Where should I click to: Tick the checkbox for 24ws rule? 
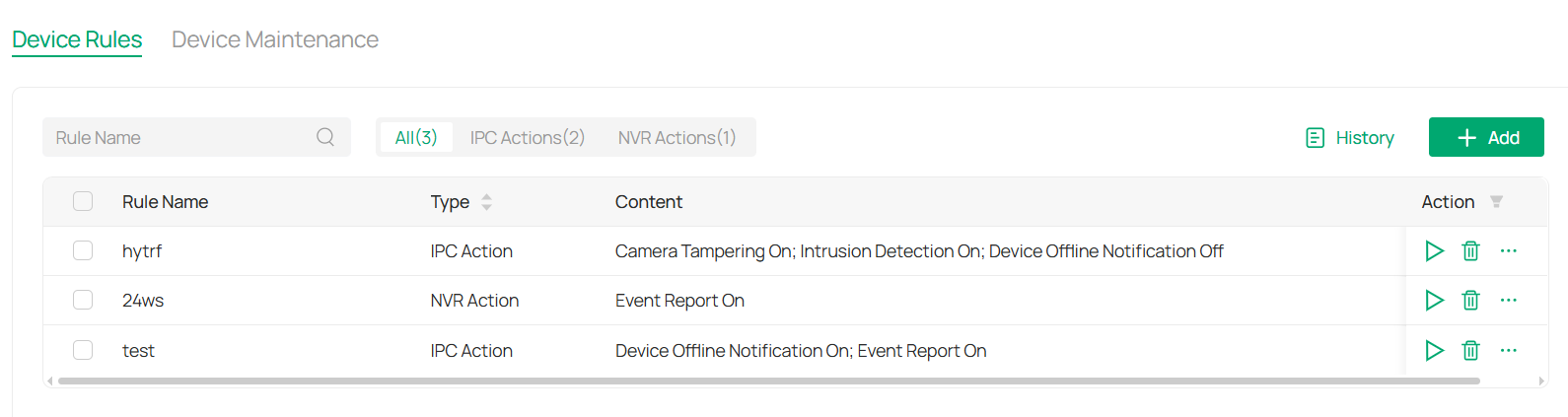coord(83,300)
